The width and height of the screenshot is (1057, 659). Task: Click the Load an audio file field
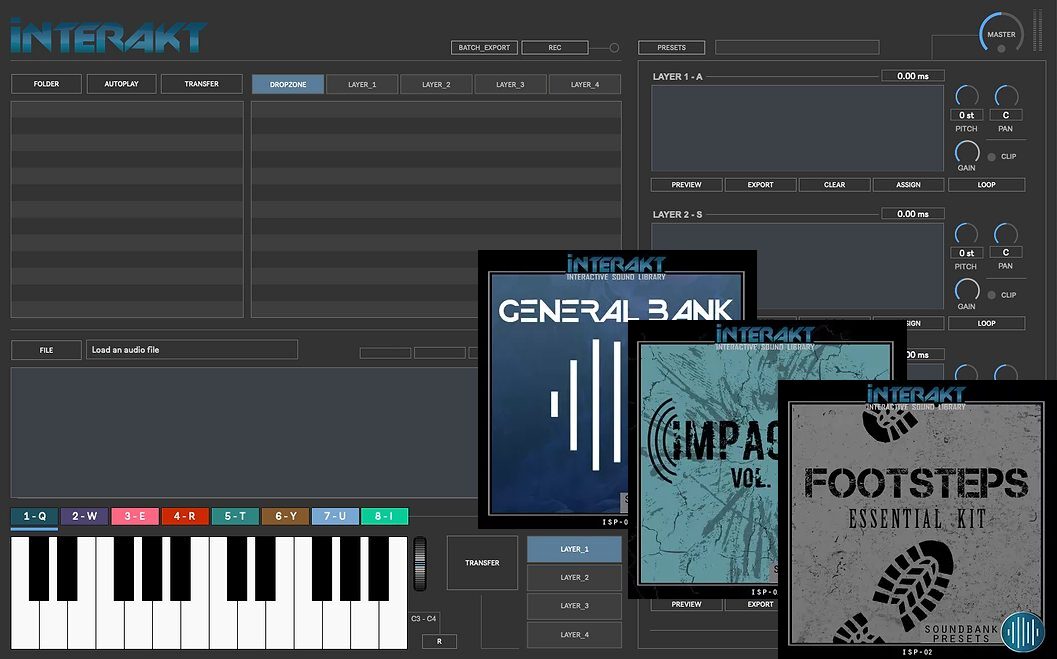click(192, 349)
